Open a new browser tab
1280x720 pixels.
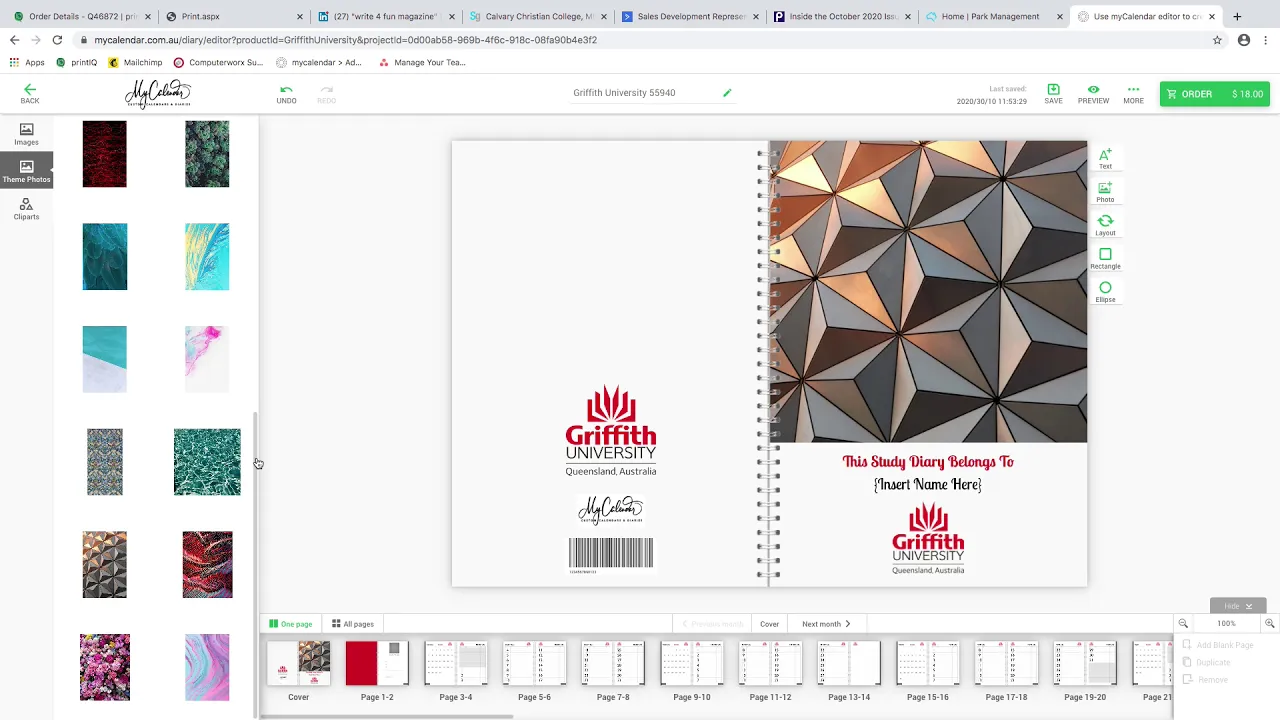click(x=1237, y=16)
